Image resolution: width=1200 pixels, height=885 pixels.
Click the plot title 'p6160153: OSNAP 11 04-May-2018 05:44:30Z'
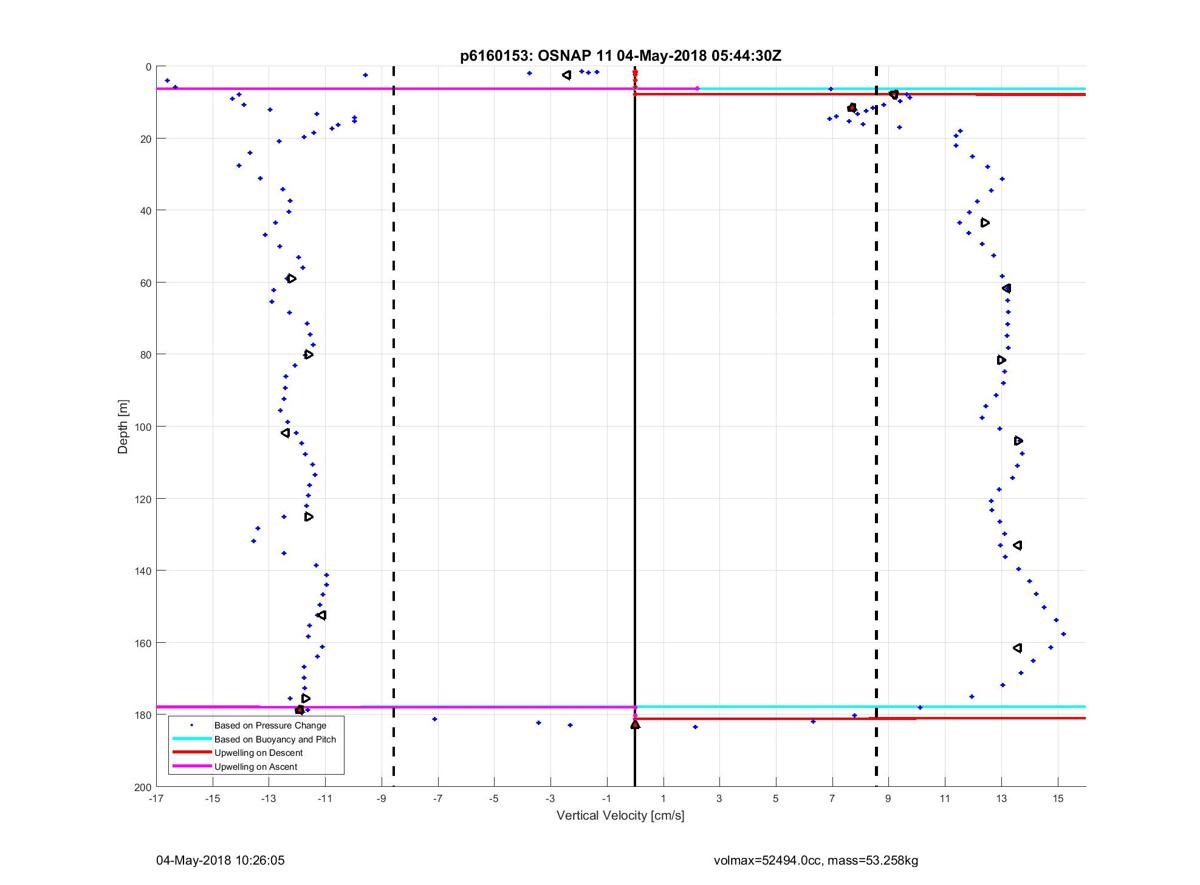coord(620,56)
